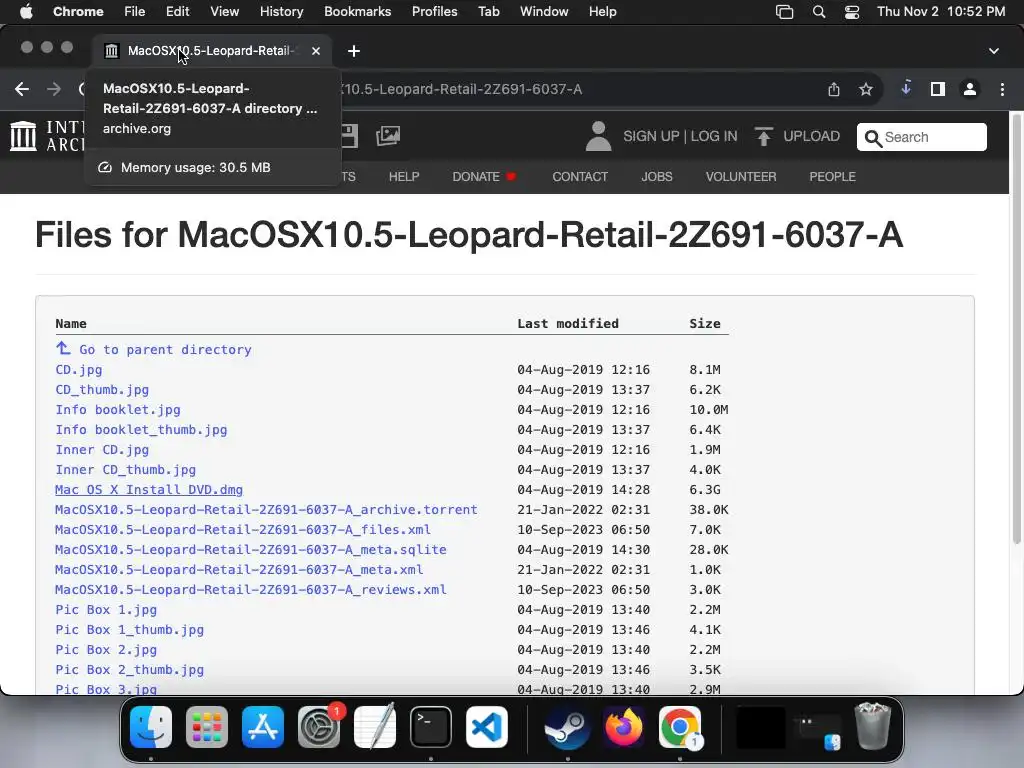Open the Archive images icon

point(388,136)
